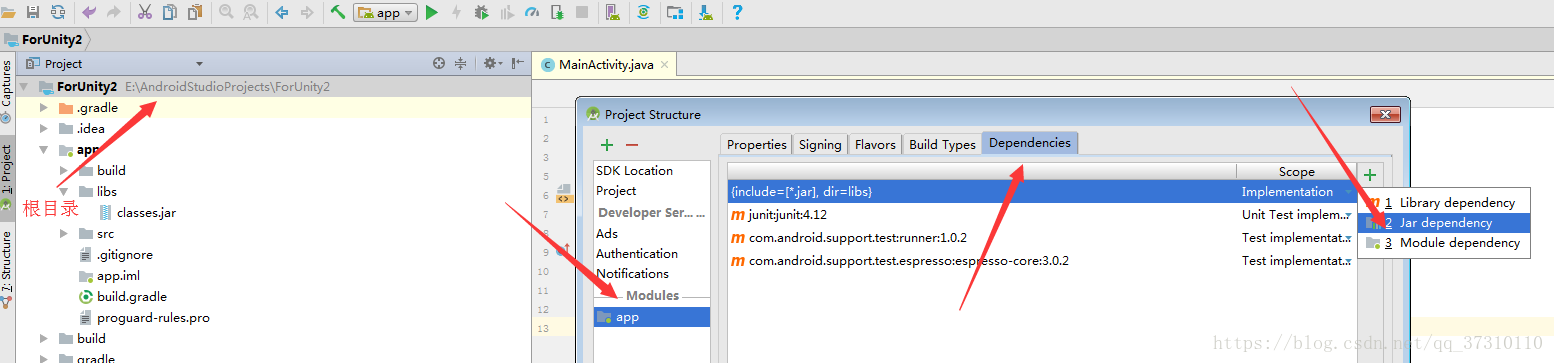1554x363 pixels.
Task: Select classes.jar in the project tree
Action: point(146,212)
